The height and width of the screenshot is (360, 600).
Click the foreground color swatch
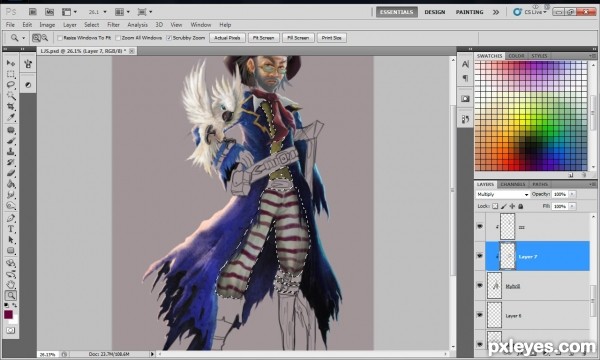tap(8, 314)
